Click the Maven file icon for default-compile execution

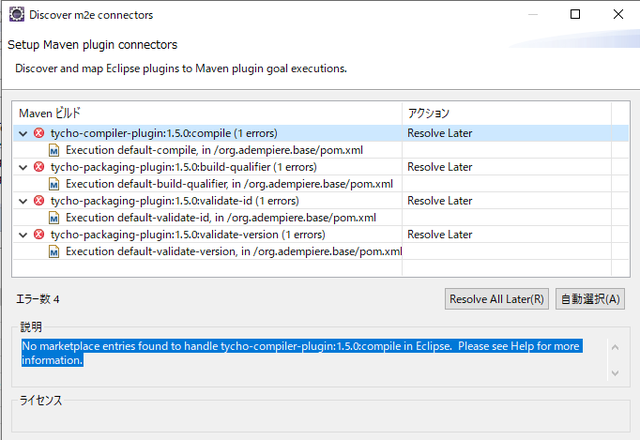[55, 150]
